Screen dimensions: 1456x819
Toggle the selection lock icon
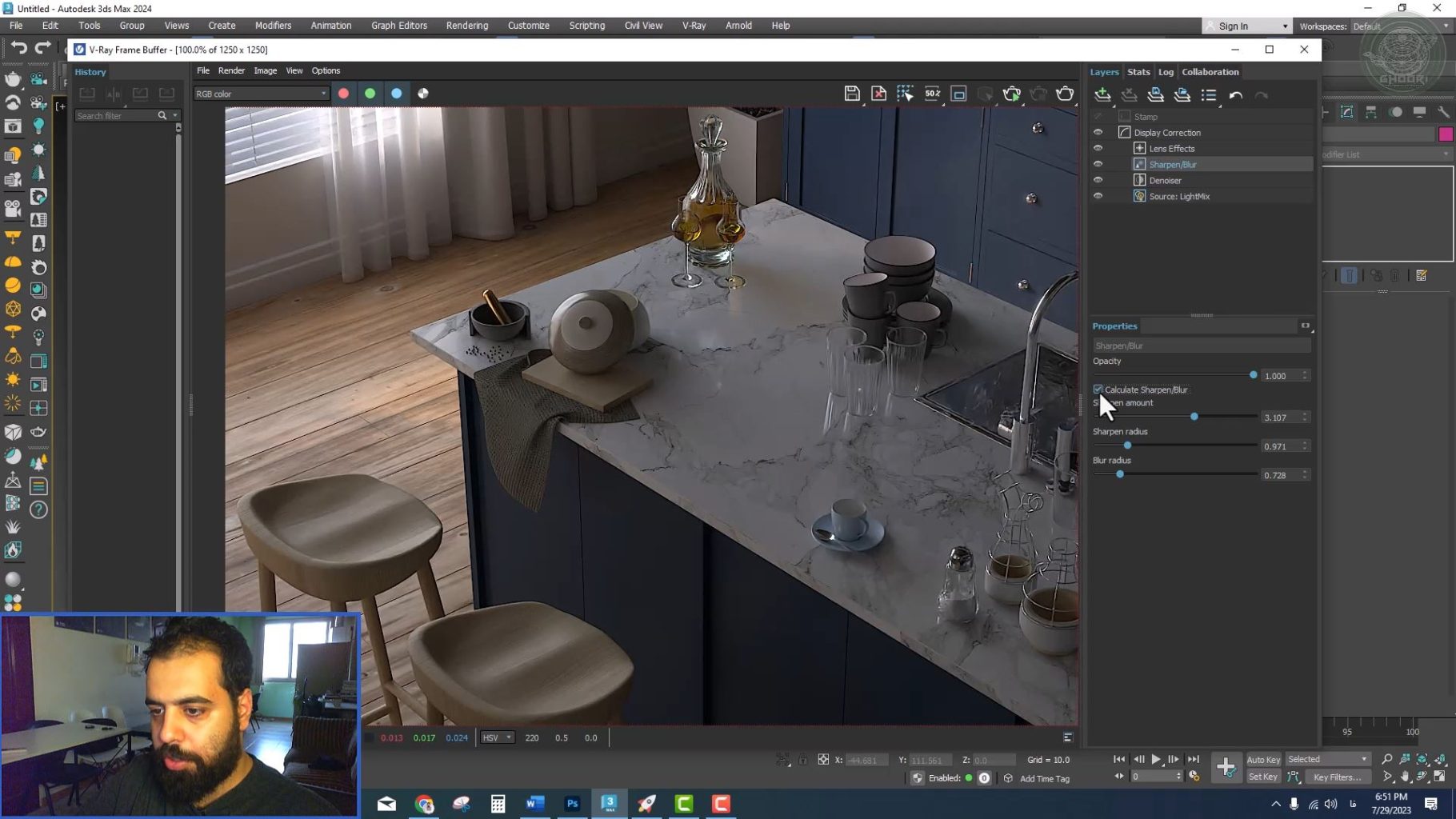pyautogui.click(x=802, y=759)
